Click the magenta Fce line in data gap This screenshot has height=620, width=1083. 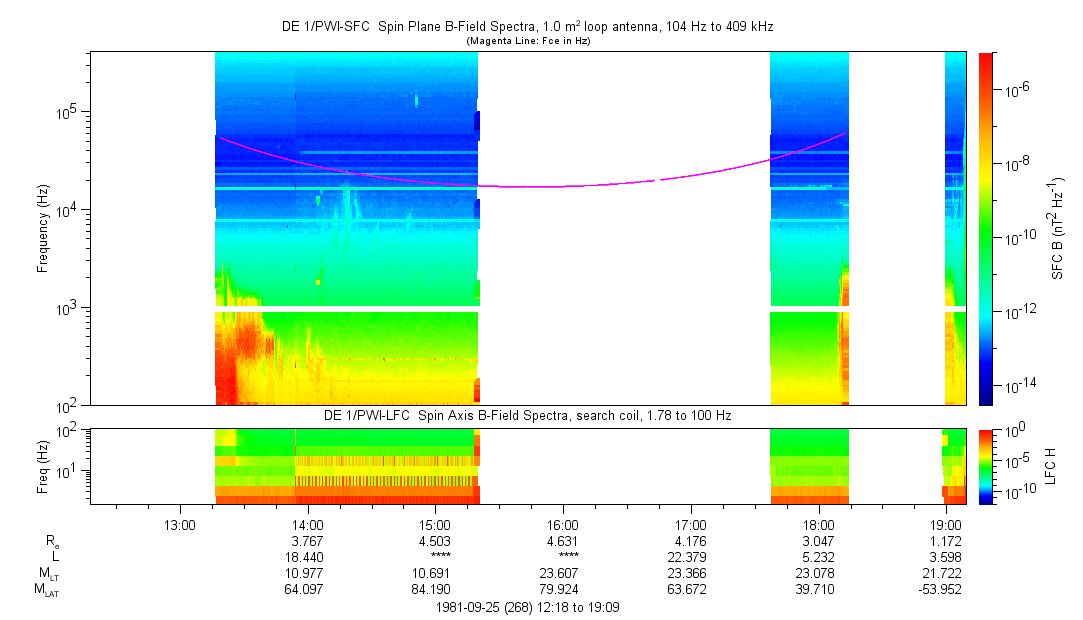coord(600,184)
